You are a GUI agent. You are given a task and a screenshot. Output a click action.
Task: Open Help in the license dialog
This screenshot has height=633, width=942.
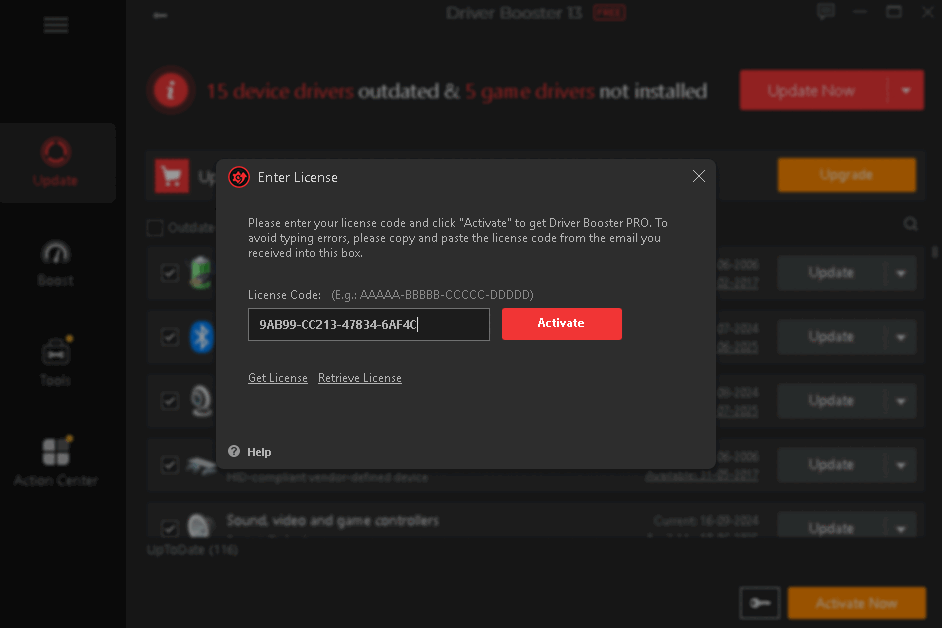point(250,452)
